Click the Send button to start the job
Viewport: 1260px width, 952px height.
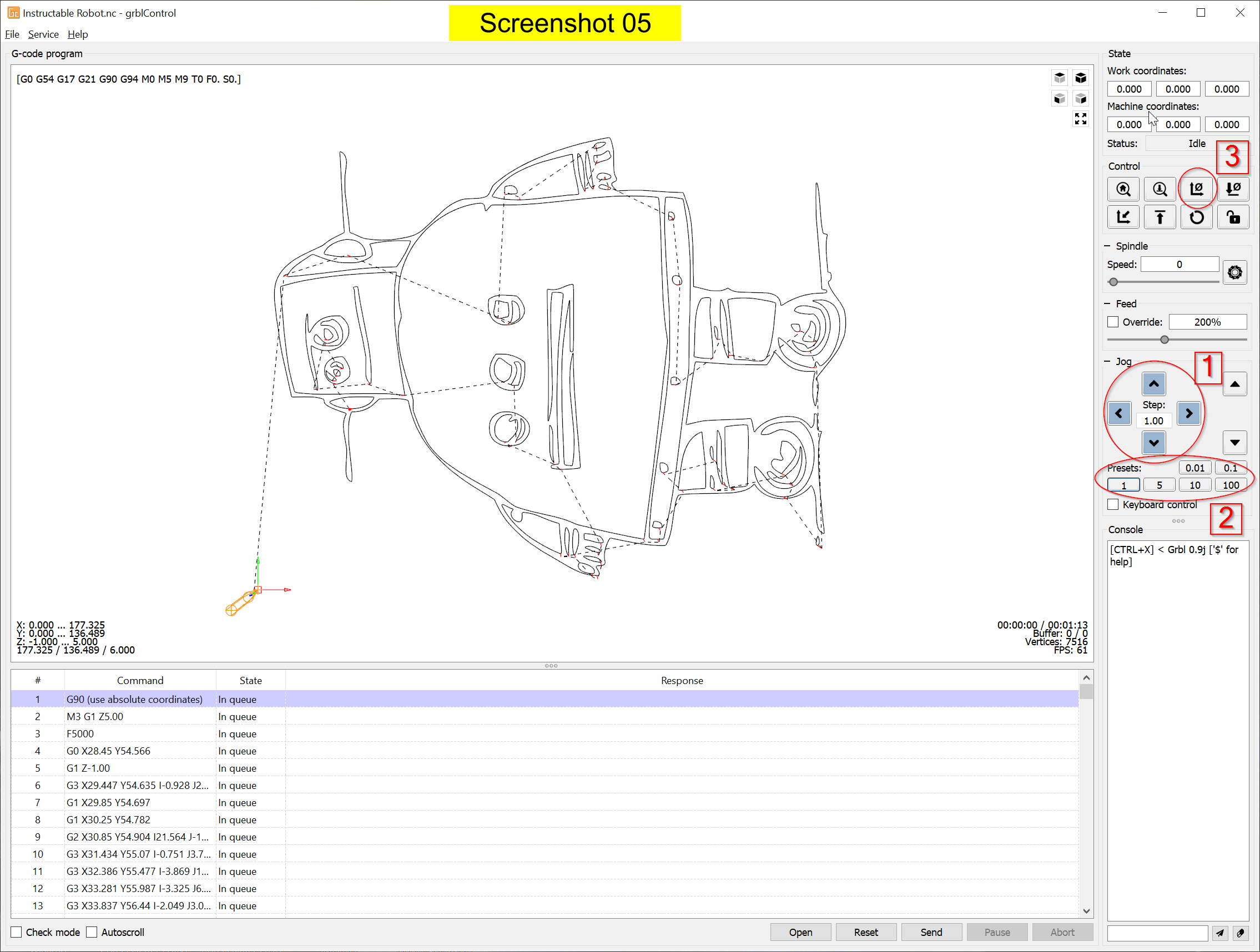(931, 932)
